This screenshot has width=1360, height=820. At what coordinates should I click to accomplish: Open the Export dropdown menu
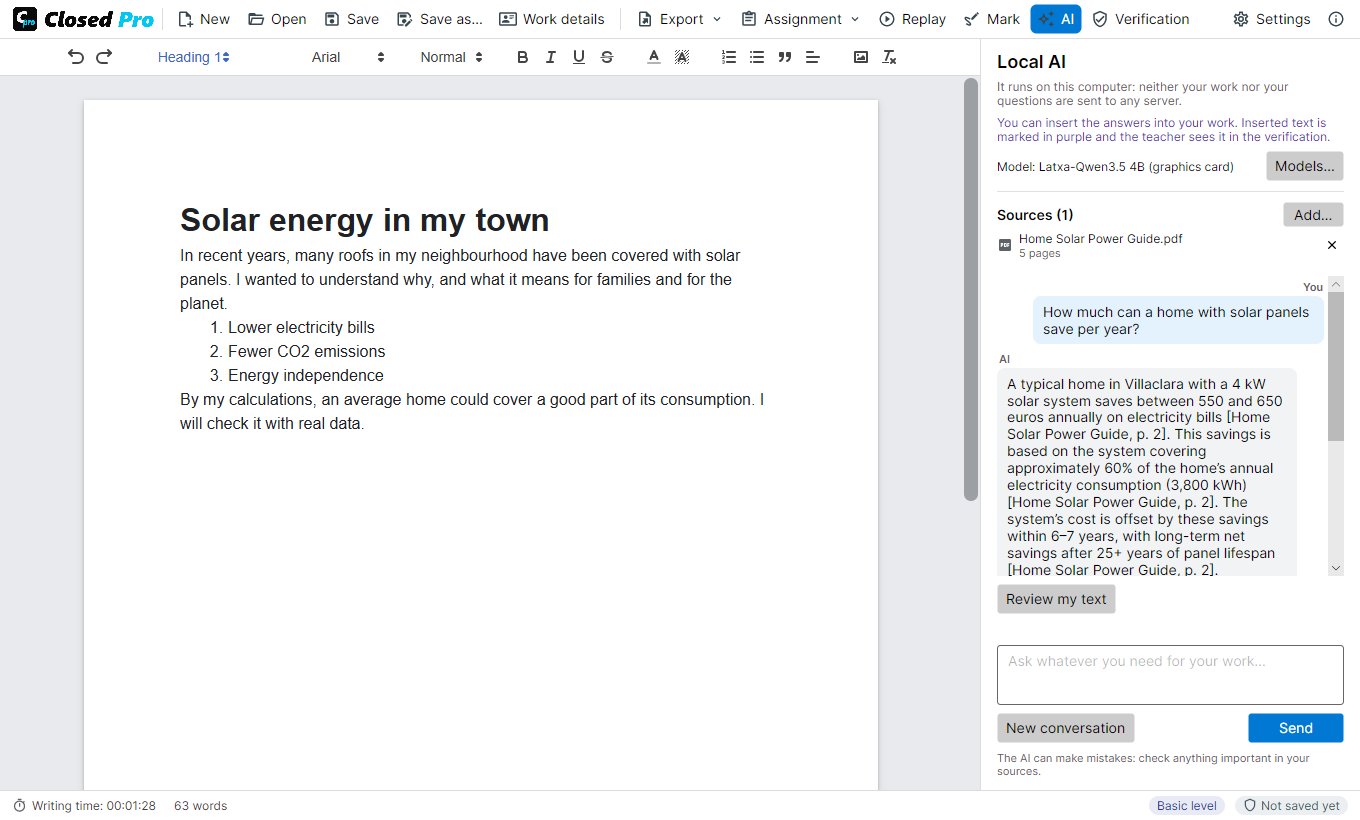pos(678,19)
